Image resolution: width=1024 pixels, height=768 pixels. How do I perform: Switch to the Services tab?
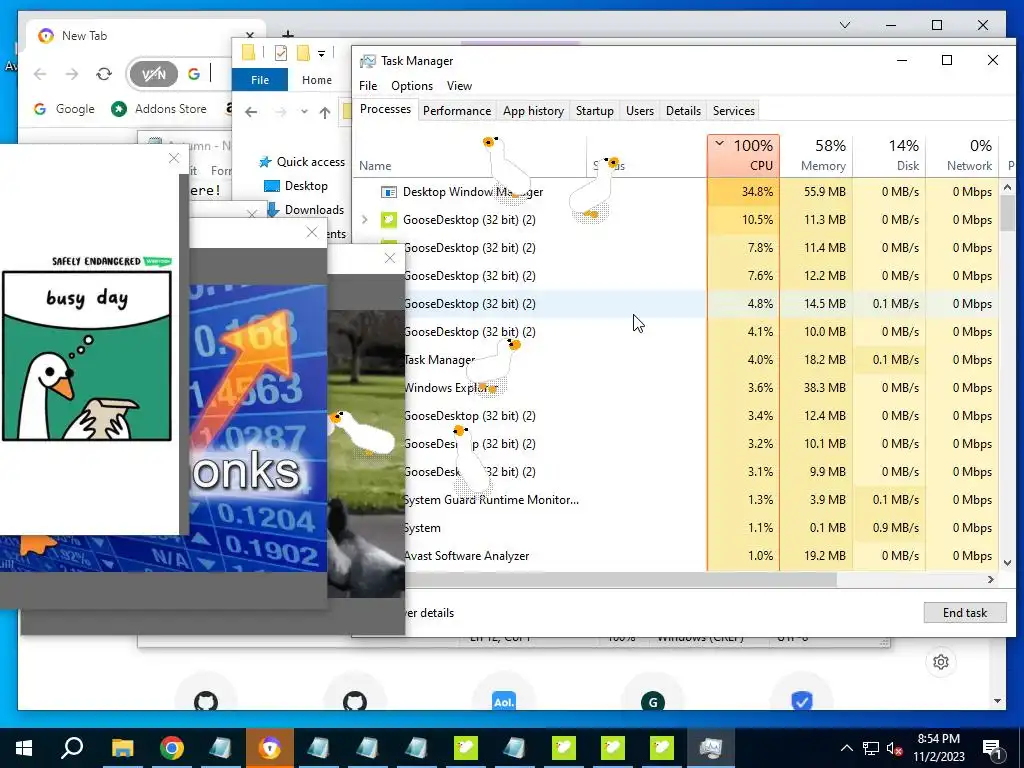[x=733, y=110]
